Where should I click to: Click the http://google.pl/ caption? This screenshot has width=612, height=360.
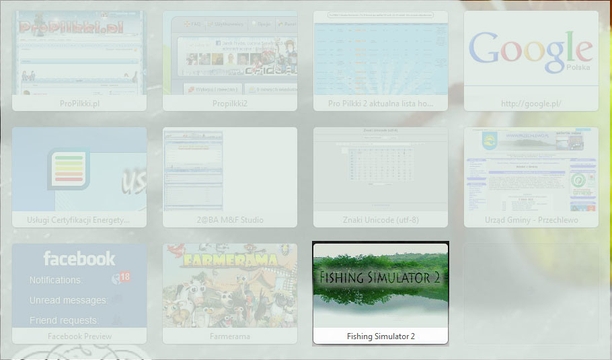click(531, 103)
